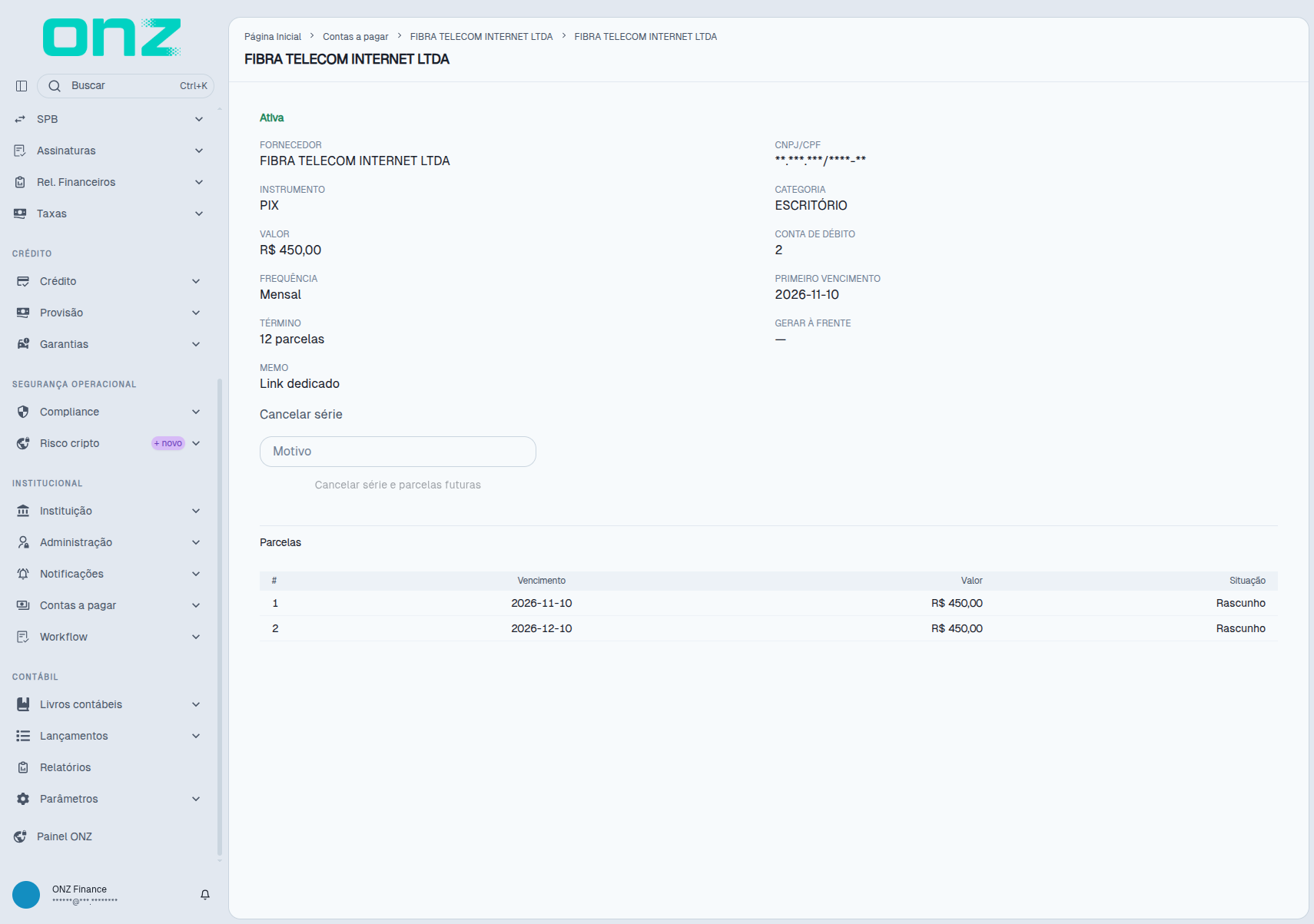Click the Relatórios report icon
This screenshot has width=1314, height=924.
[23, 767]
